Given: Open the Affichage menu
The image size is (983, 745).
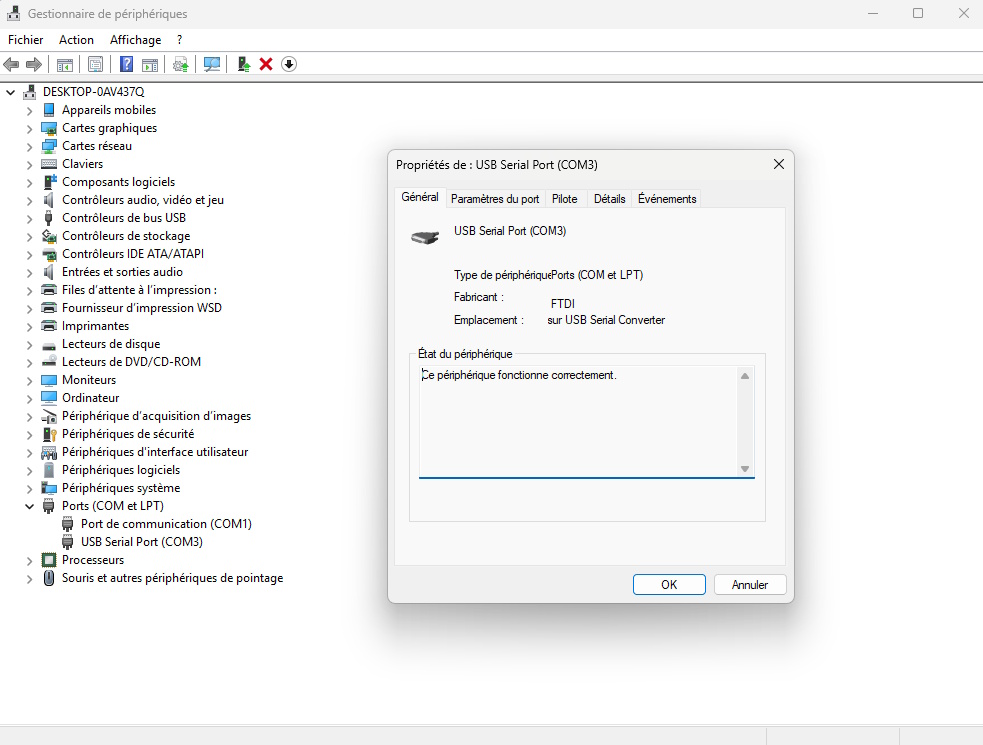Looking at the screenshot, I should click(135, 40).
